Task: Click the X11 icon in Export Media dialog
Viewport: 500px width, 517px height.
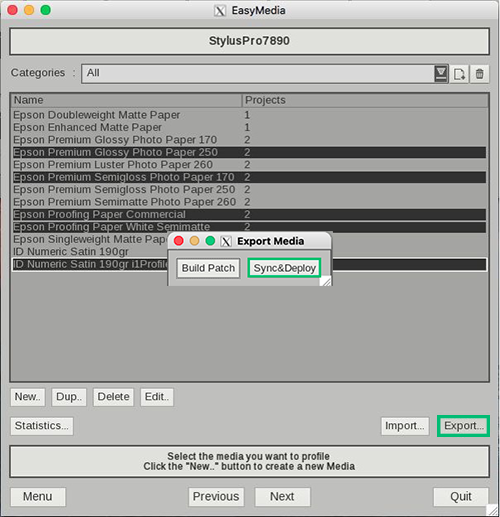Action: pyautogui.click(x=226, y=241)
